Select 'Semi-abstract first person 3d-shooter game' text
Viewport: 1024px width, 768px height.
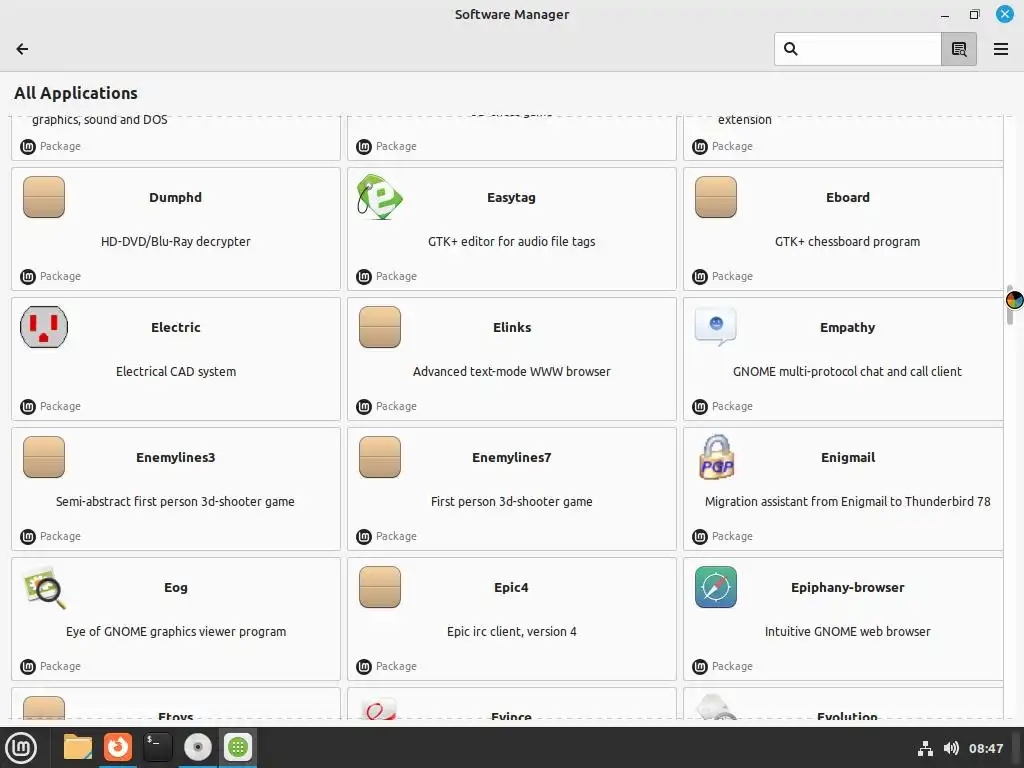click(175, 502)
